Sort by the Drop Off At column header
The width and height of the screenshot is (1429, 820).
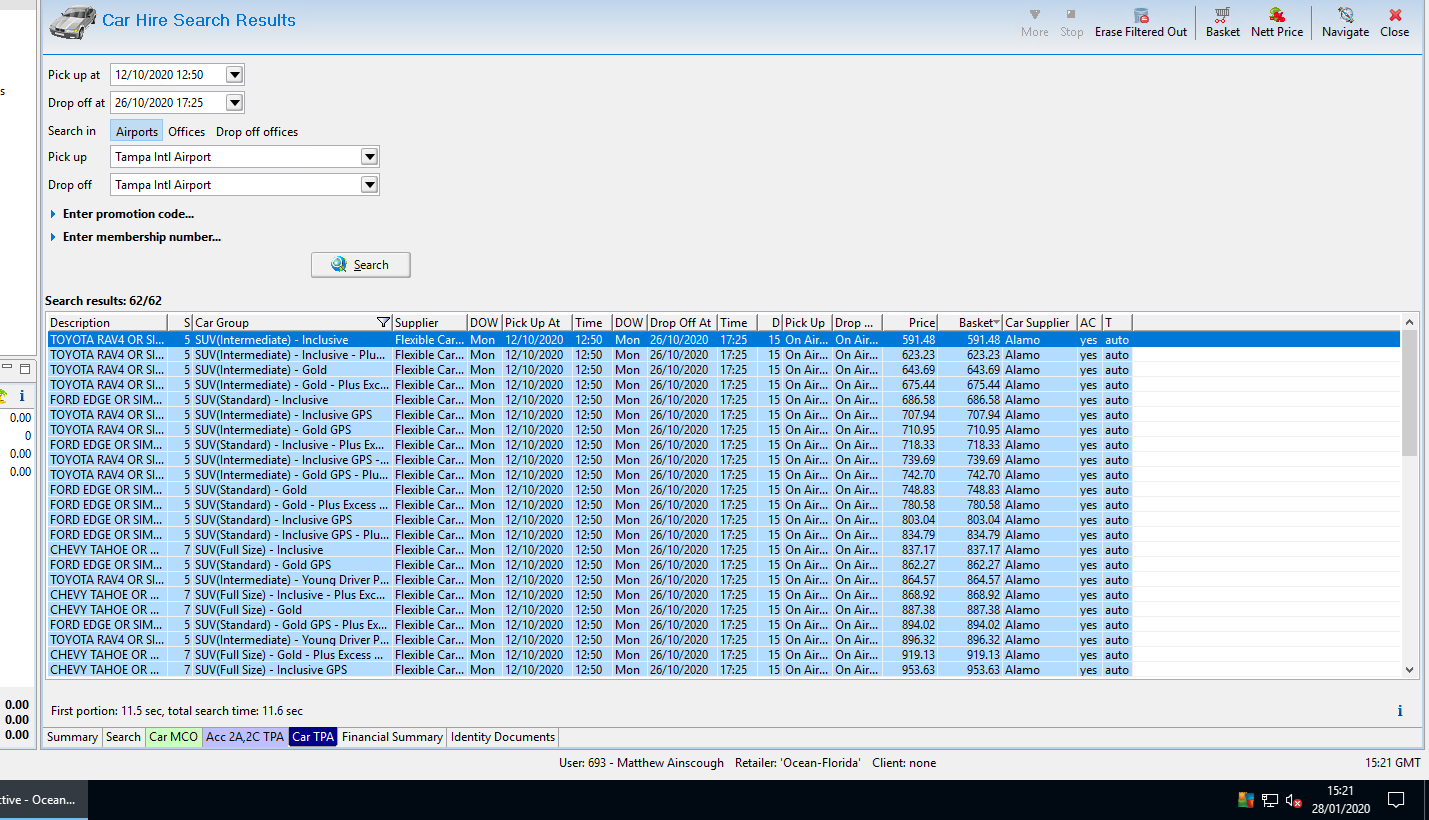point(682,322)
